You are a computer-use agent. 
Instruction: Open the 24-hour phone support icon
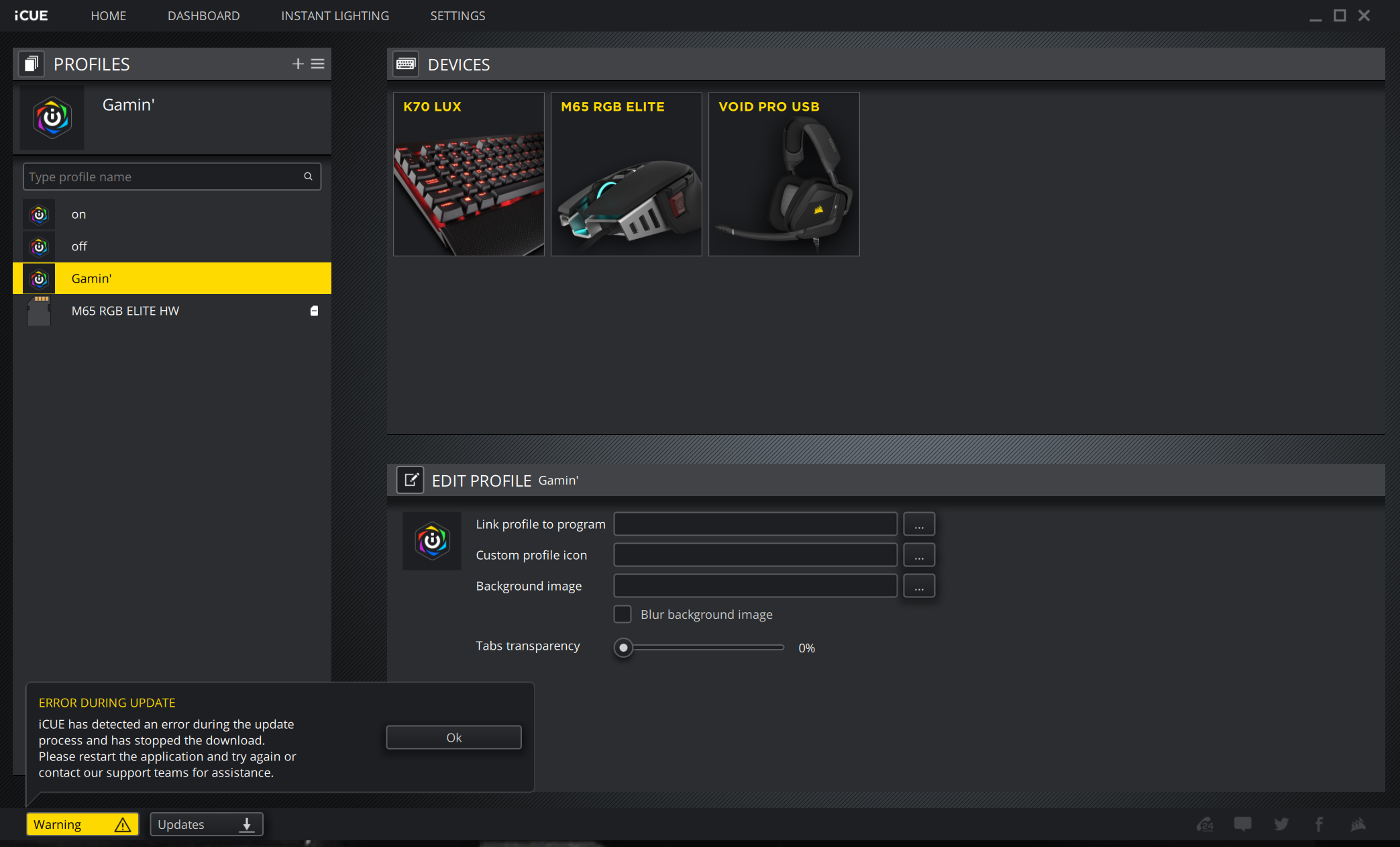[x=1205, y=824]
